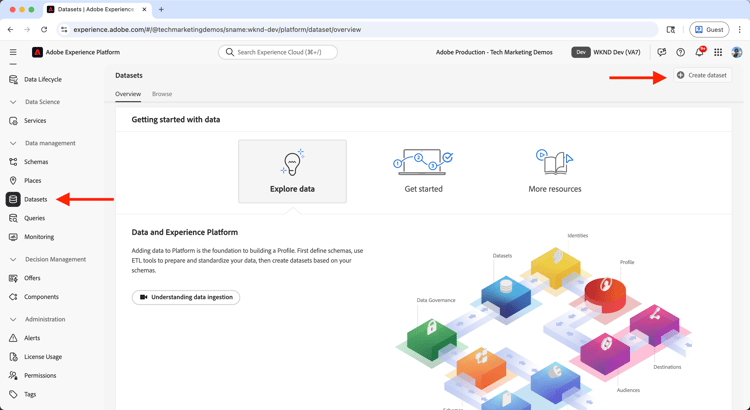
Task: Open the feedback icon in header
Action: (x=662, y=52)
